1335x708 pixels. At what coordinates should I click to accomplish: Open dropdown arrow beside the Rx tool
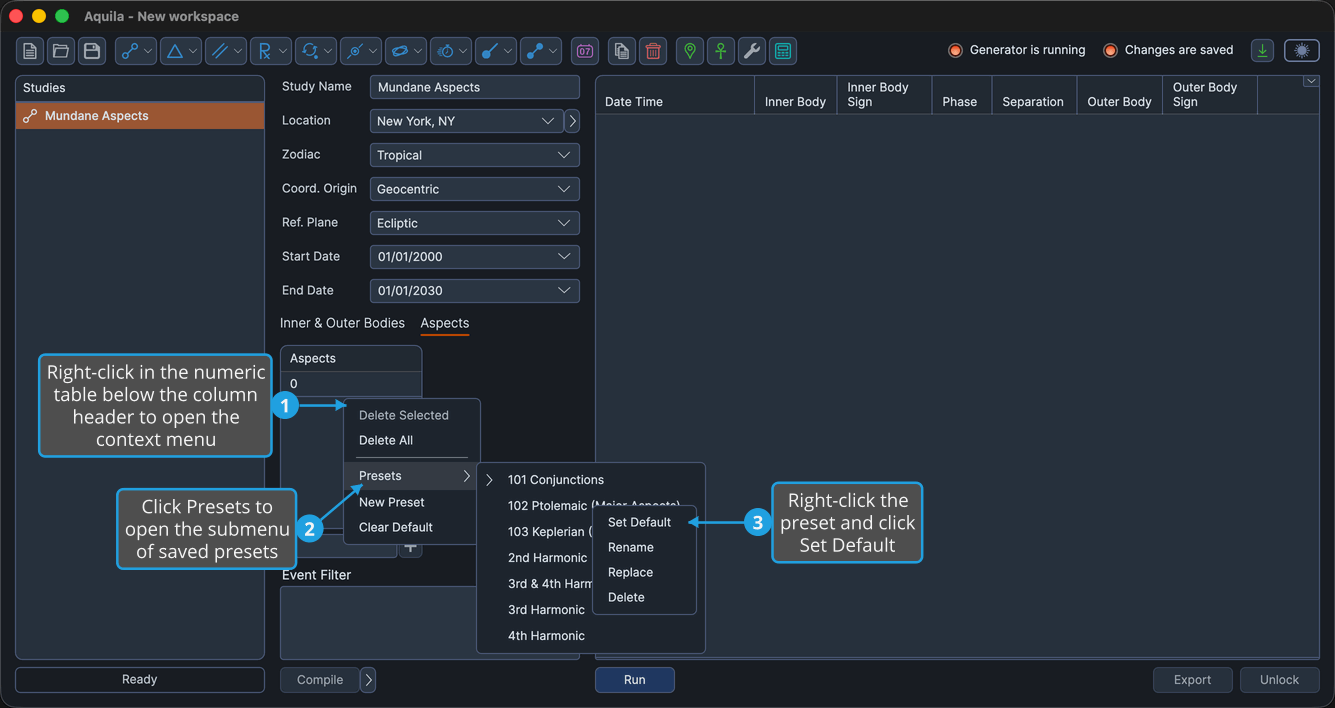pyautogui.click(x=283, y=51)
